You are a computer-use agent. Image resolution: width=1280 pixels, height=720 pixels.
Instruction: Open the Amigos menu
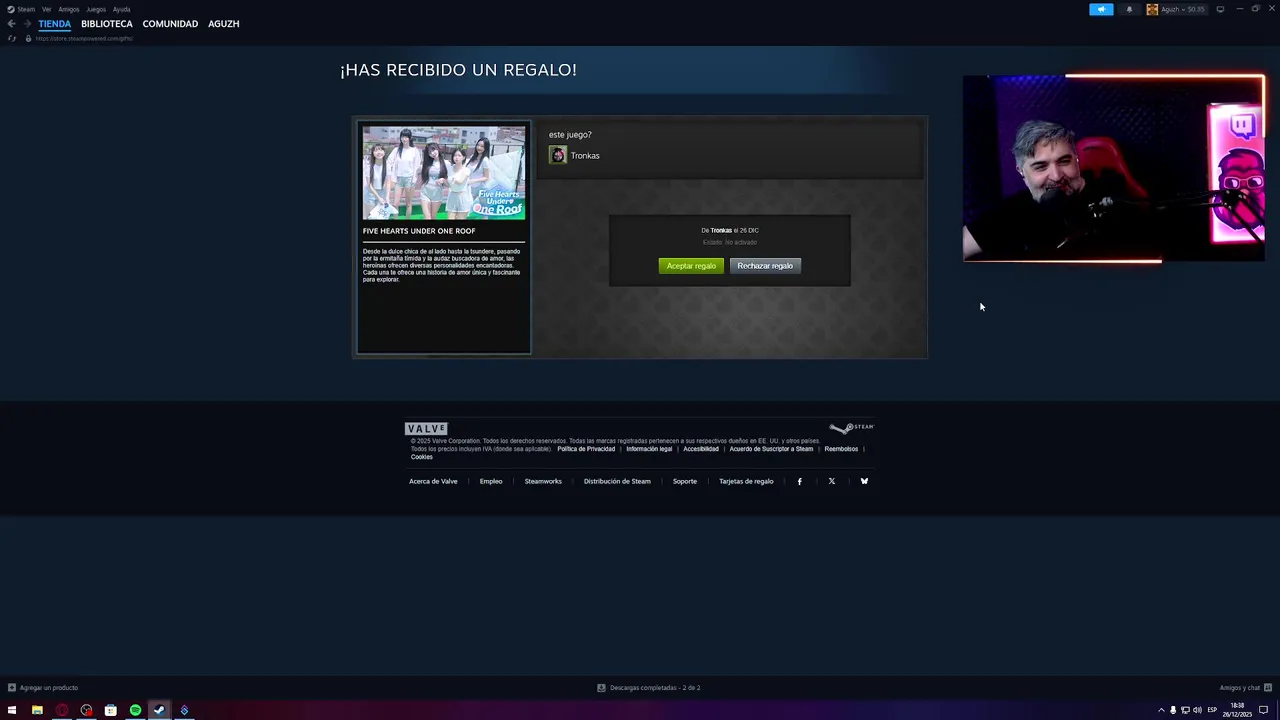(x=69, y=9)
